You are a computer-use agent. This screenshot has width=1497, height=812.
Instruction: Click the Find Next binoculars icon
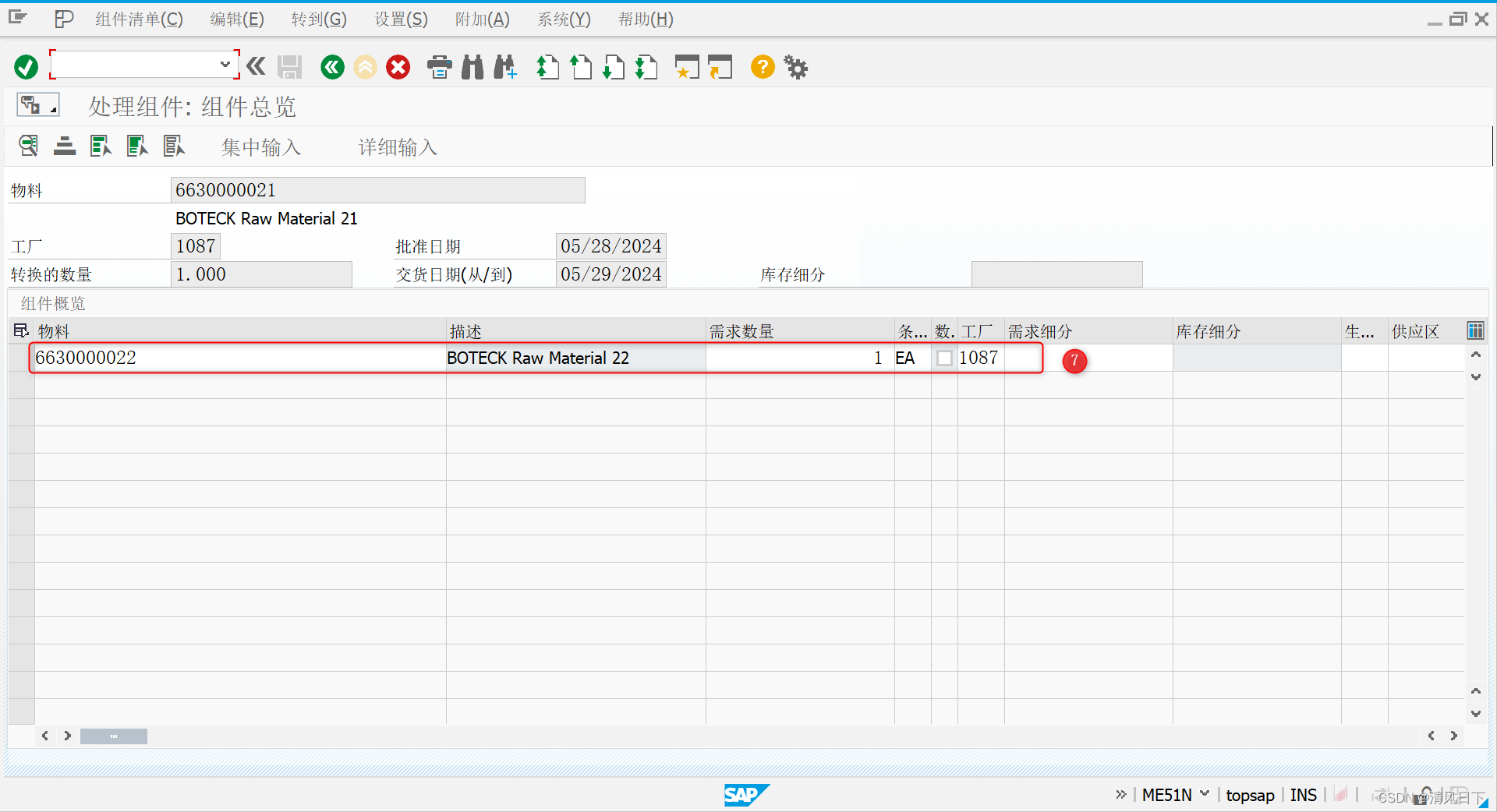pos(505,66)
